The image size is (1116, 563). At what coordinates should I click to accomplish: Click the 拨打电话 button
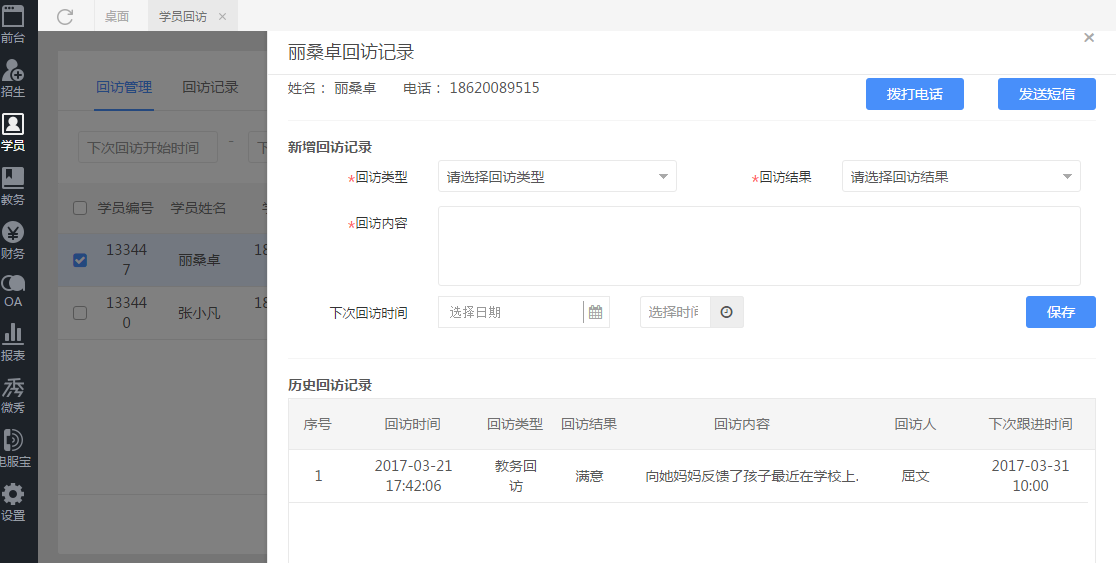(915, 94)
